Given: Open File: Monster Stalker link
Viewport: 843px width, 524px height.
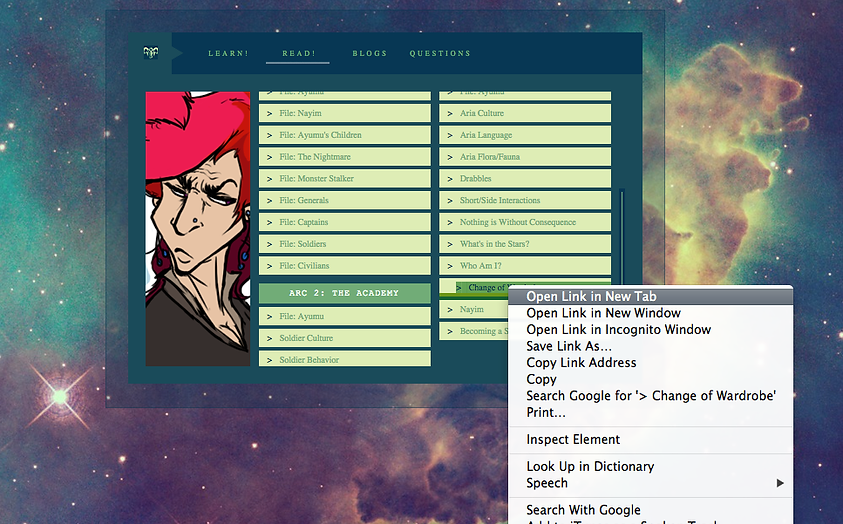Looking at the screenshot, I should pos(345,178).
